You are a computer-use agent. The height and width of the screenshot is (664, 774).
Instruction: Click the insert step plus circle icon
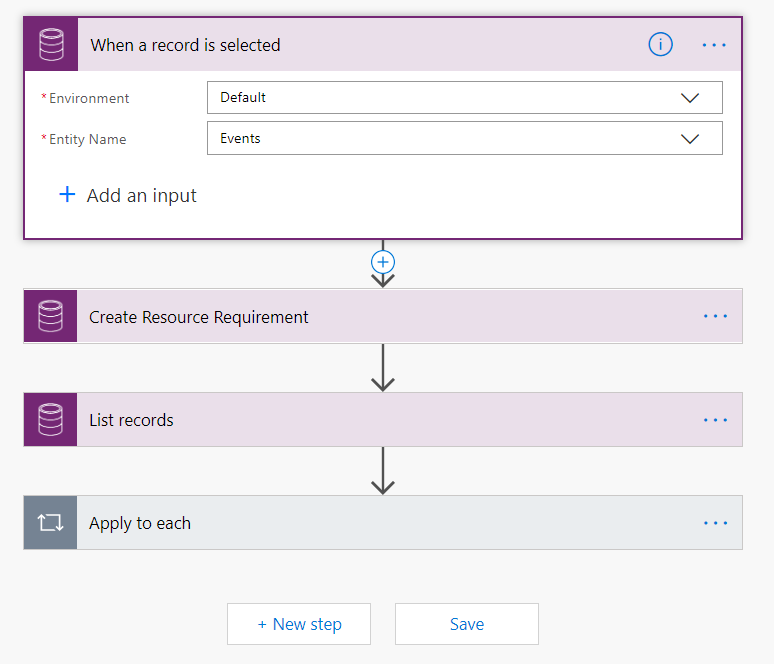tap(383, 261)
